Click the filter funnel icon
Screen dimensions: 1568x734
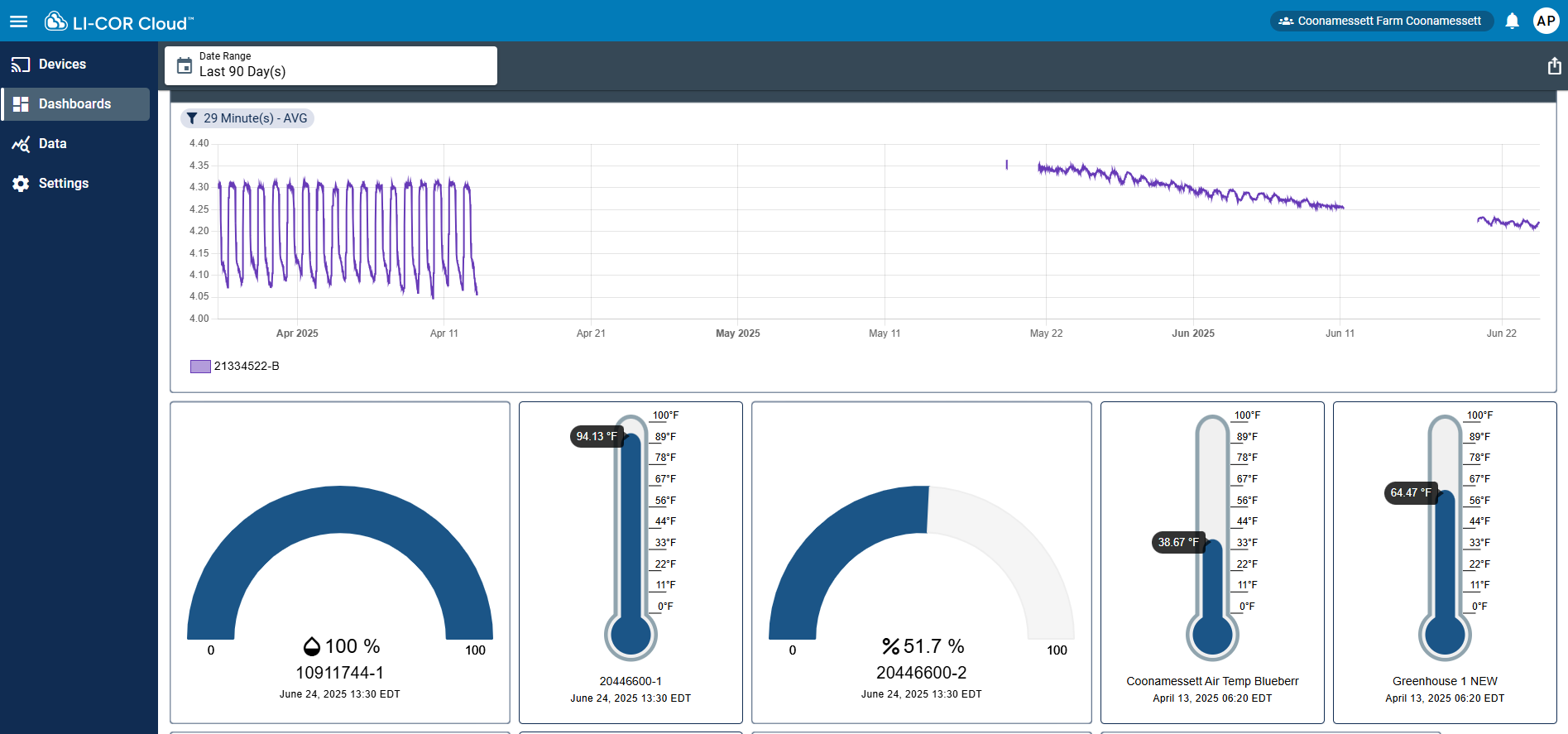pos(192,118)
